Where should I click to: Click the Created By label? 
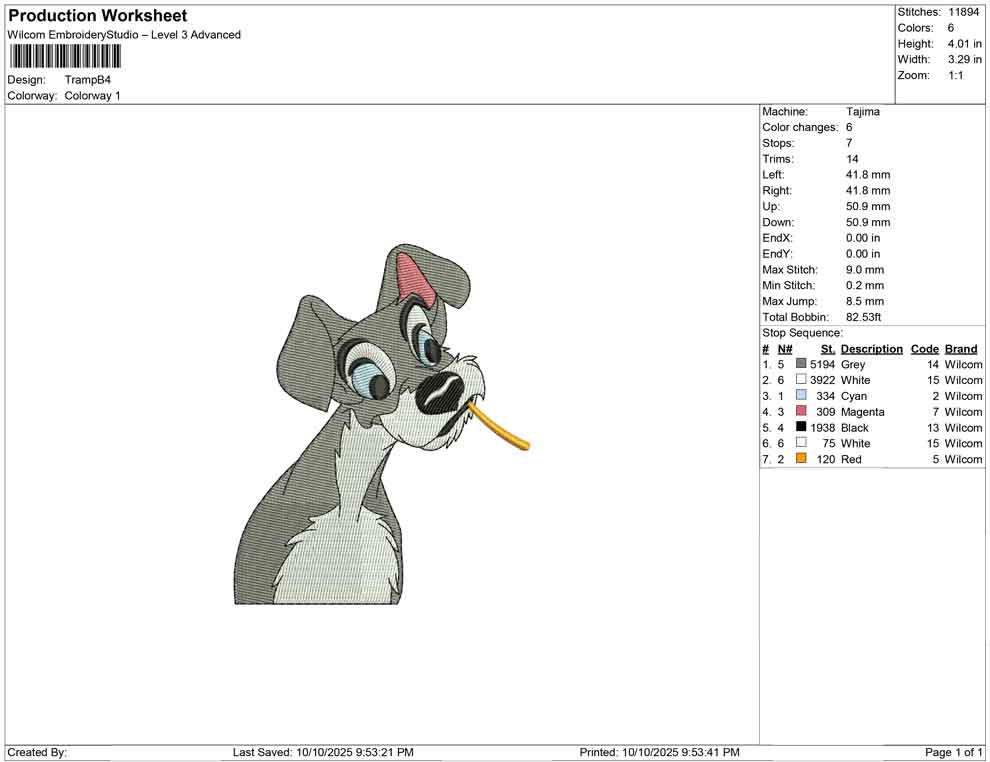[x=37, y=752]
